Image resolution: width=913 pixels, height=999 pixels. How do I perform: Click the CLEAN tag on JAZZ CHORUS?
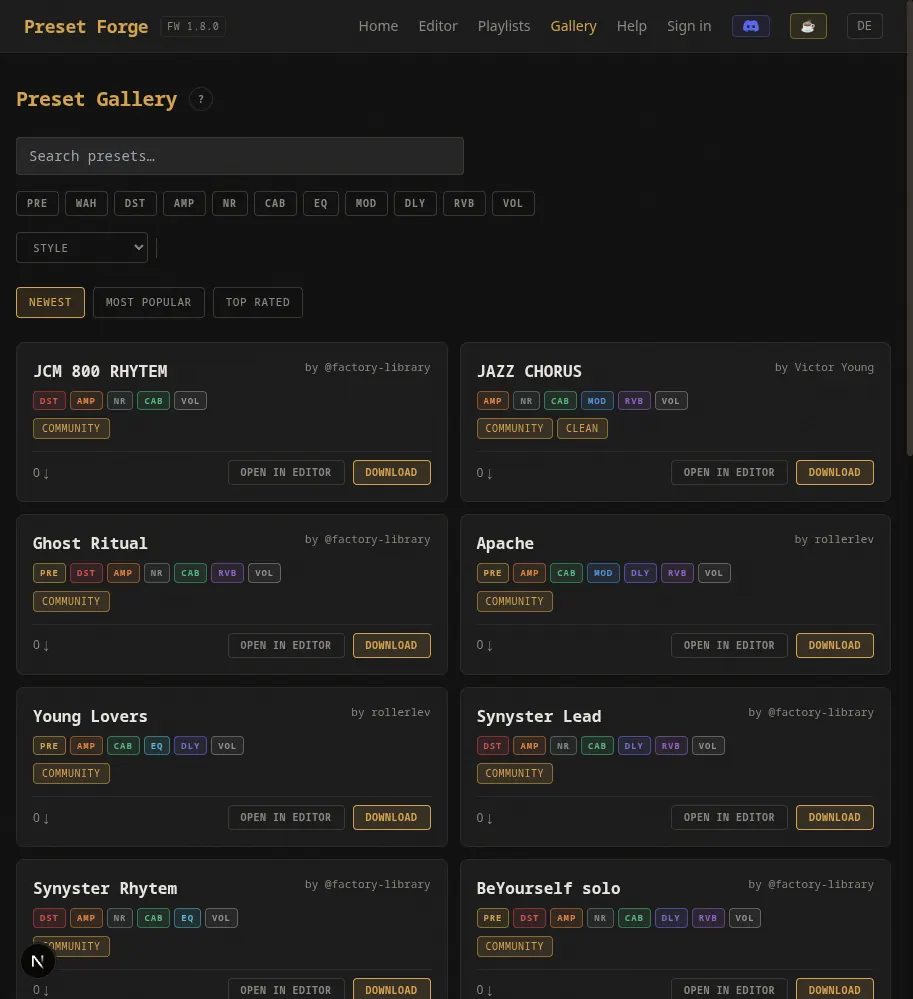coord(582,428)
